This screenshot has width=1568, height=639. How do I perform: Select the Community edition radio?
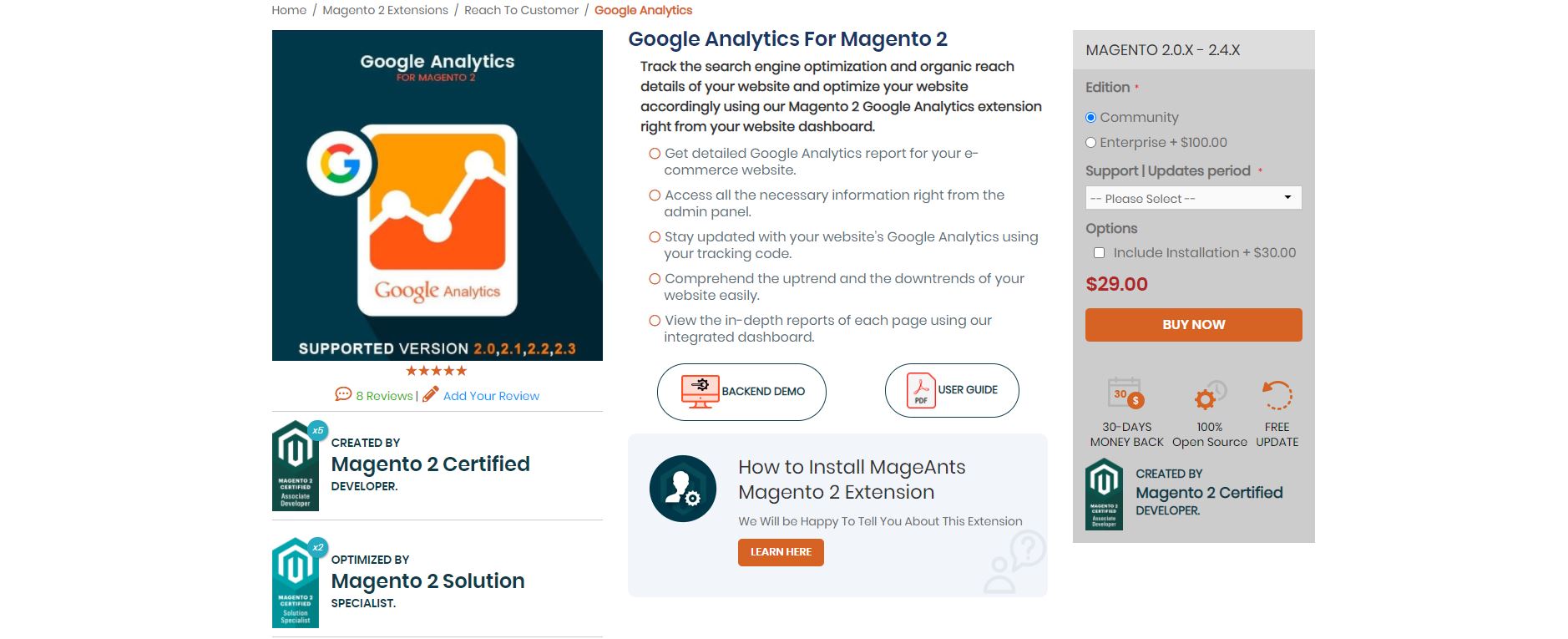(x=1090, y=118)
